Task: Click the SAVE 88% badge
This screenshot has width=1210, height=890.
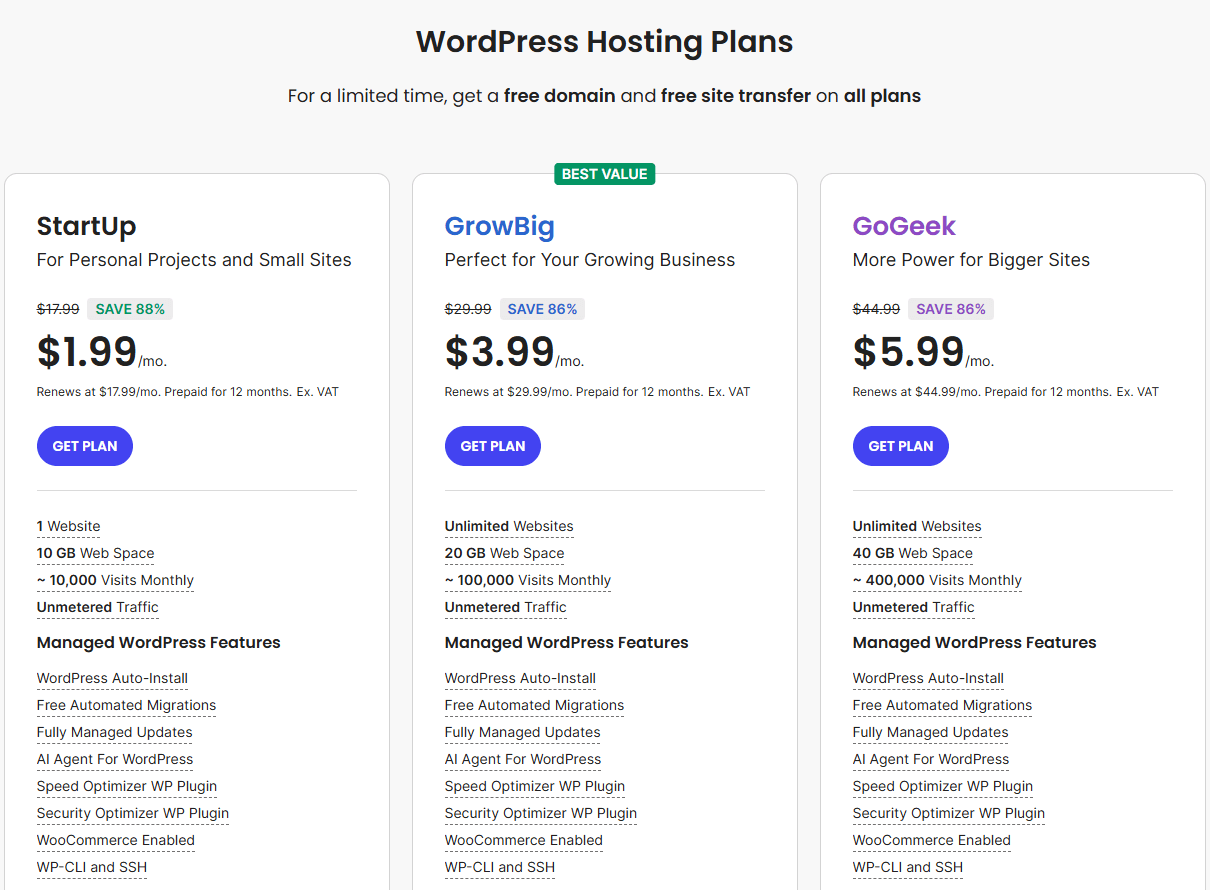Action: 130,309
